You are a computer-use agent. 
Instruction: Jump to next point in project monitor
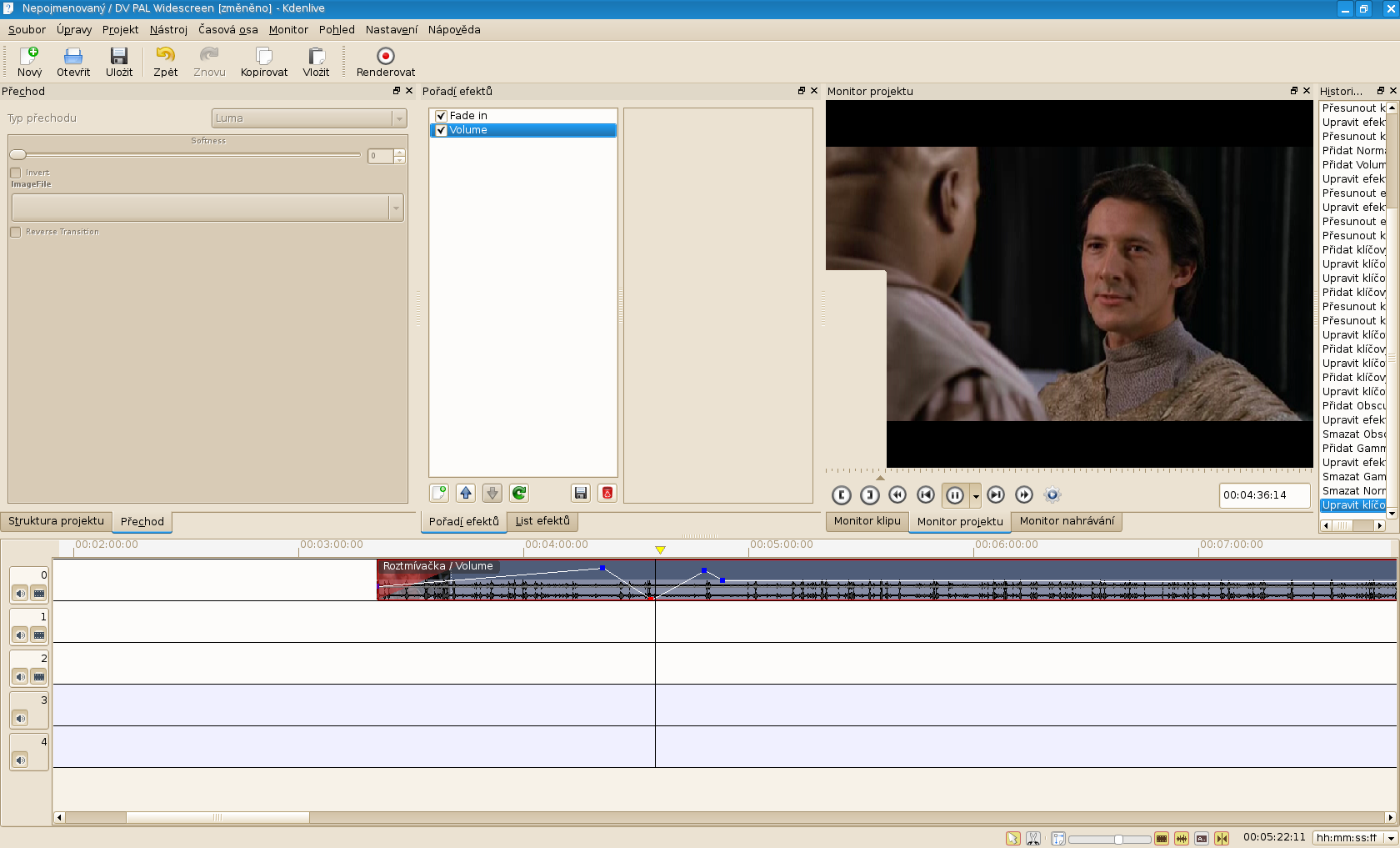996,495
